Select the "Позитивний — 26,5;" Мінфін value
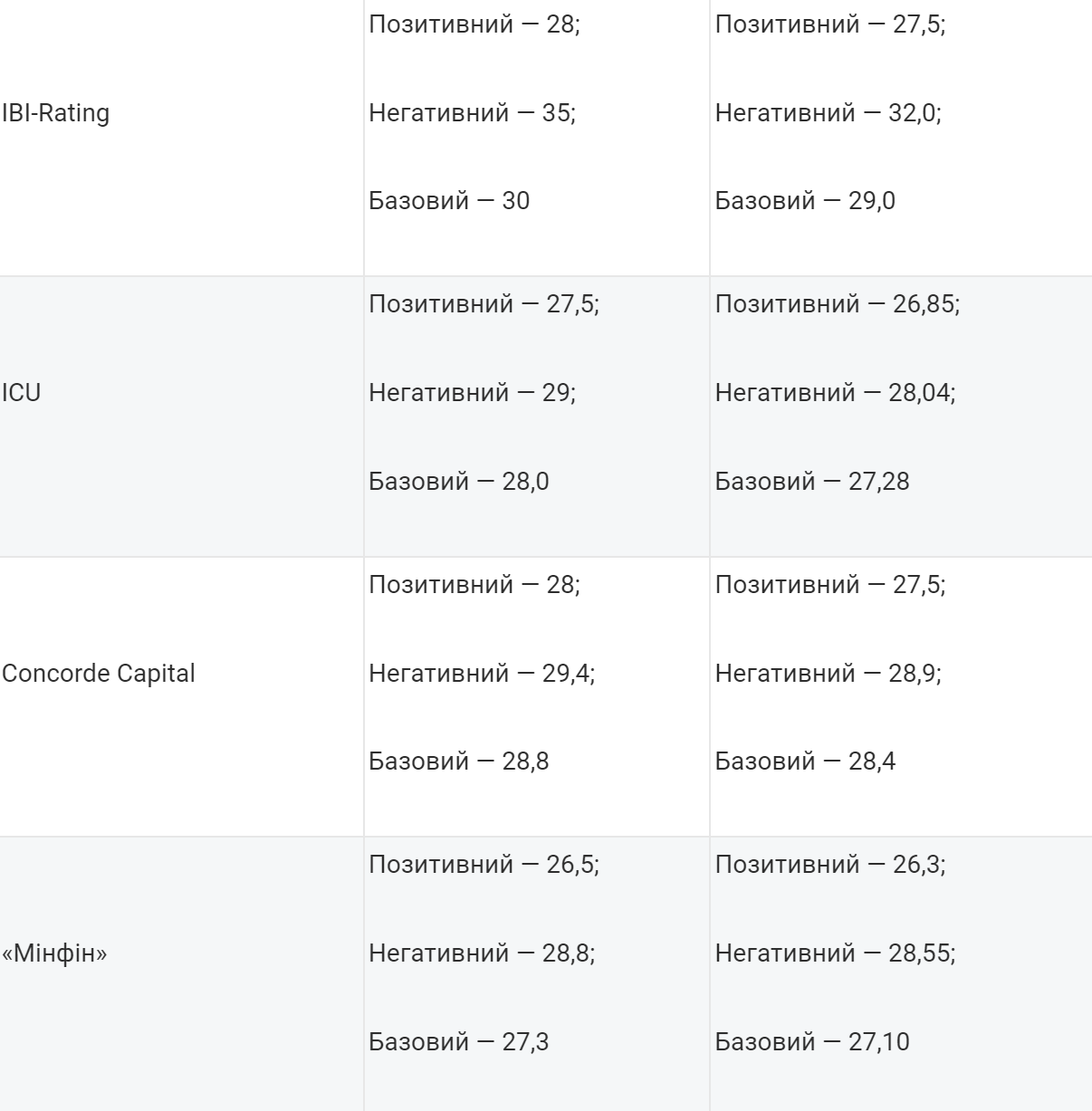Image resolution: width=1092 pixels, height=1111 pixels. pos(484,865)
